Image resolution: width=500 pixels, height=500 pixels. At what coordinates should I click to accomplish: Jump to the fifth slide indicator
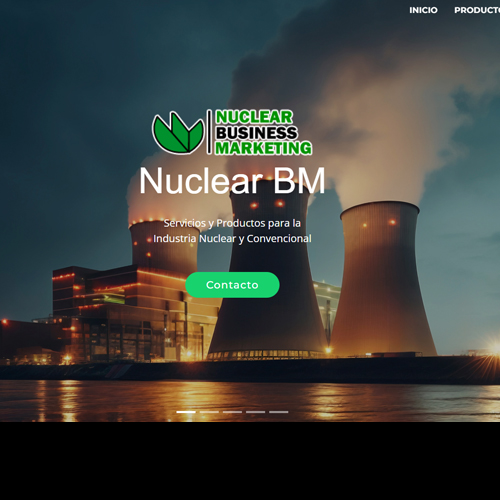pos(279,412)
